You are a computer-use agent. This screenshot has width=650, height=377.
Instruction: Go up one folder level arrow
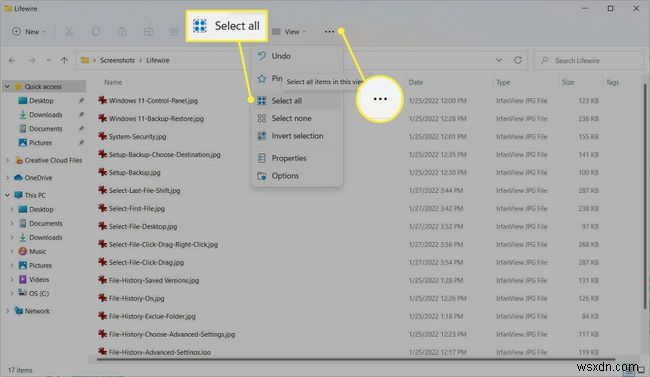click(64, 61)
